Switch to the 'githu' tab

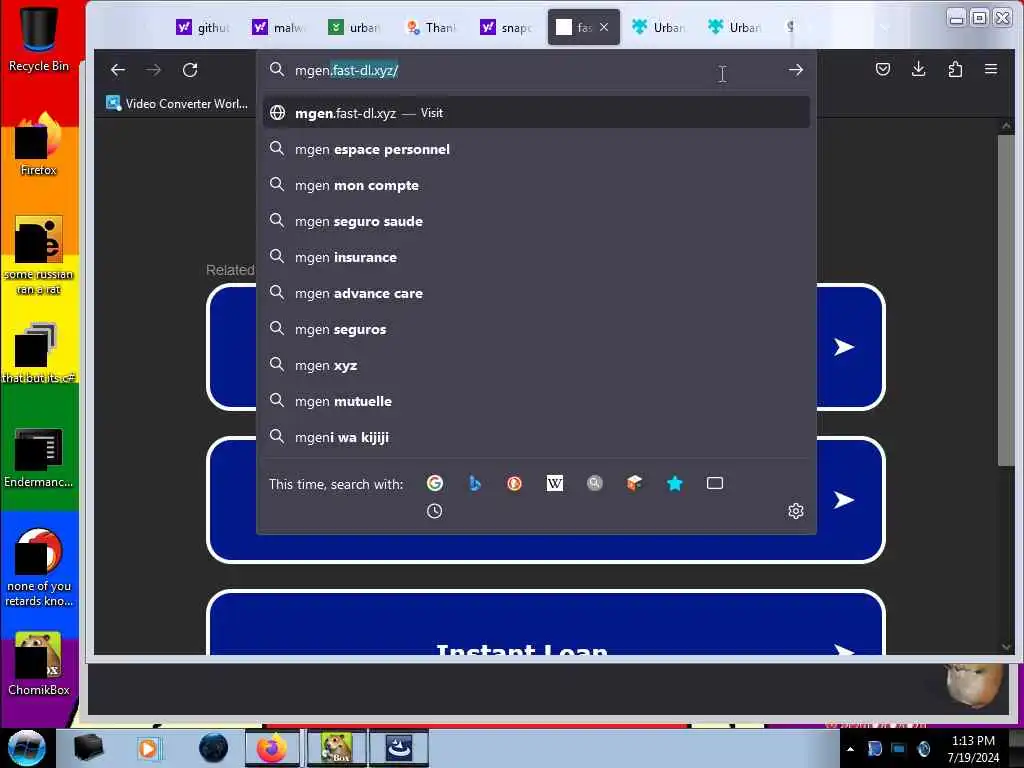point(203,27)
